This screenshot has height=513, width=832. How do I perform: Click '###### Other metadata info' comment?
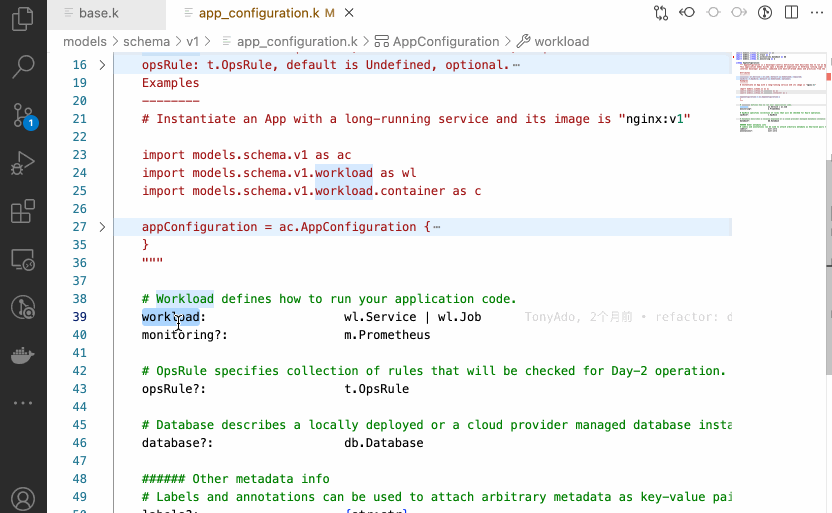point(236,479)
